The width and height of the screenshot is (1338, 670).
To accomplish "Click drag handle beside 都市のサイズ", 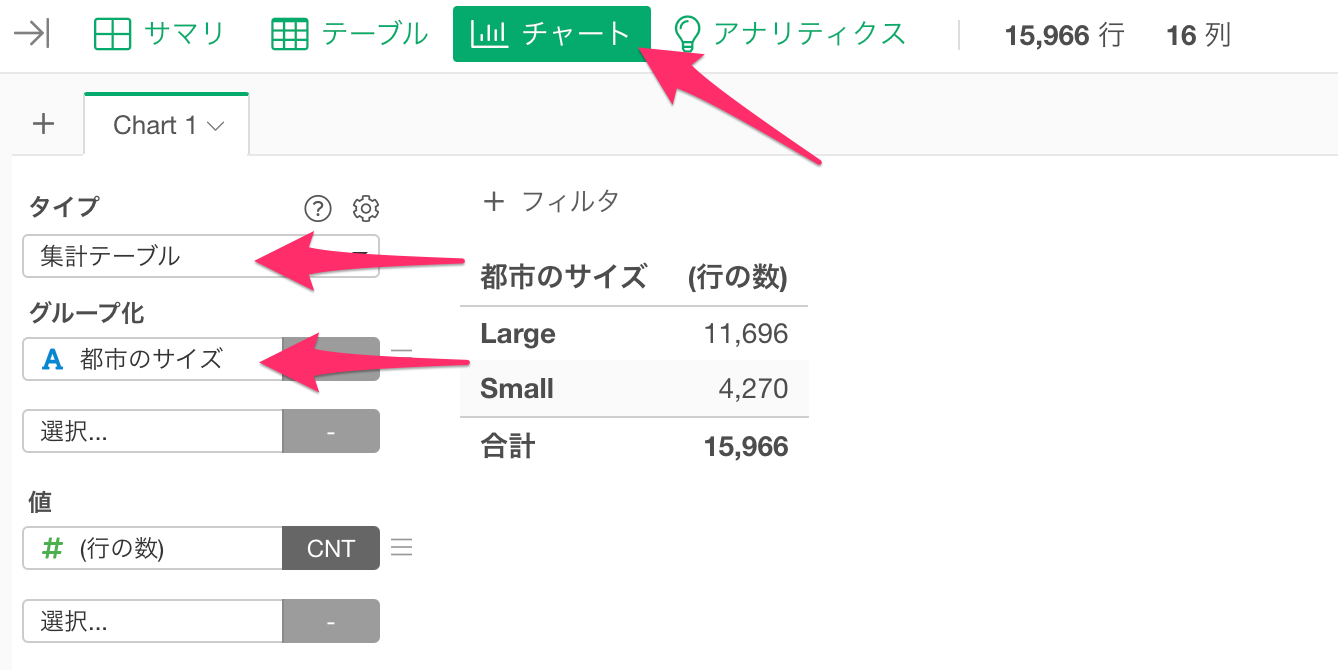I will [401, 352].
